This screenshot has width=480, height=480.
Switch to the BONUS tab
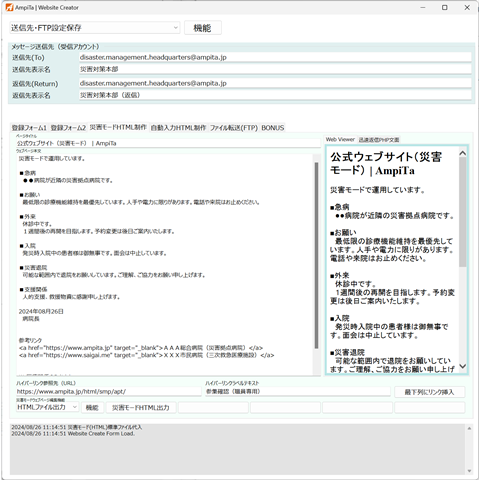[273, 128]
